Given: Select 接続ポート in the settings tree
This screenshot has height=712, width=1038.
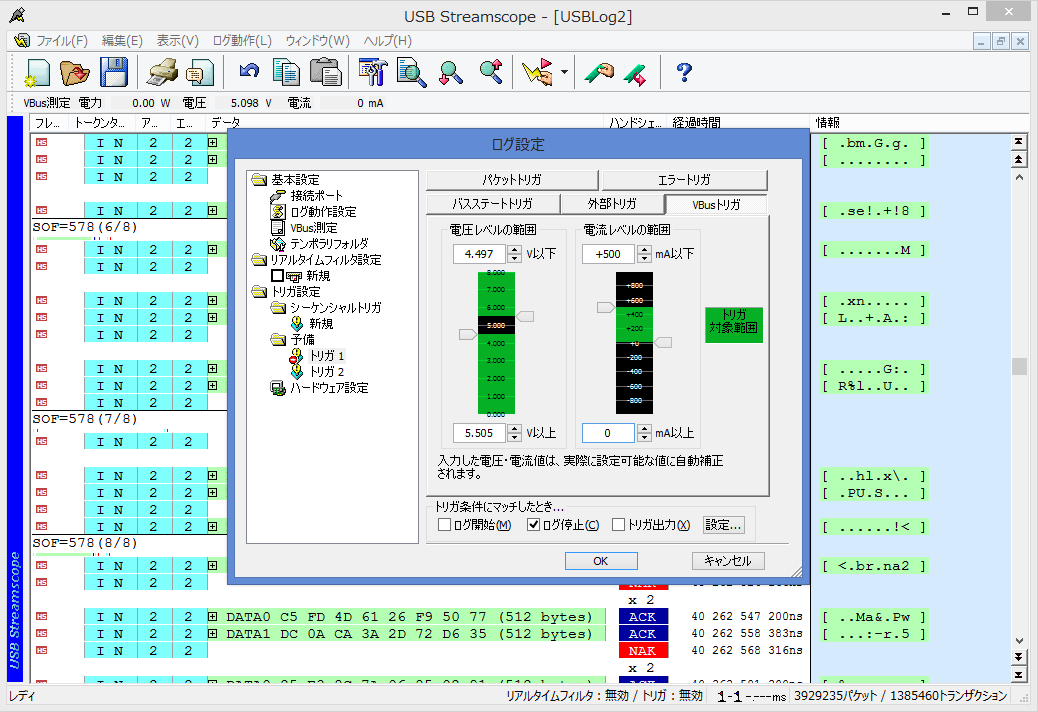Looking at the screenshot, I should (316, 196).
